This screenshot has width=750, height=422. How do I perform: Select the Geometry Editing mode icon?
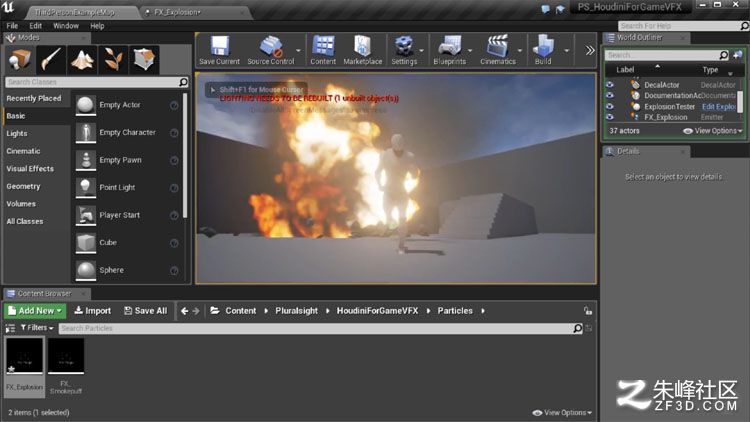(x=144, y=59)
